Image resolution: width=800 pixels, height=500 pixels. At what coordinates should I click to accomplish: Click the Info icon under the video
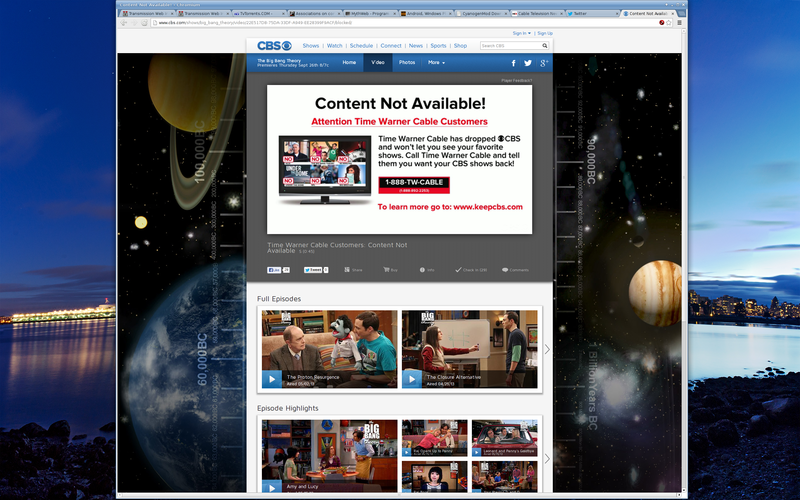[422, 270]
